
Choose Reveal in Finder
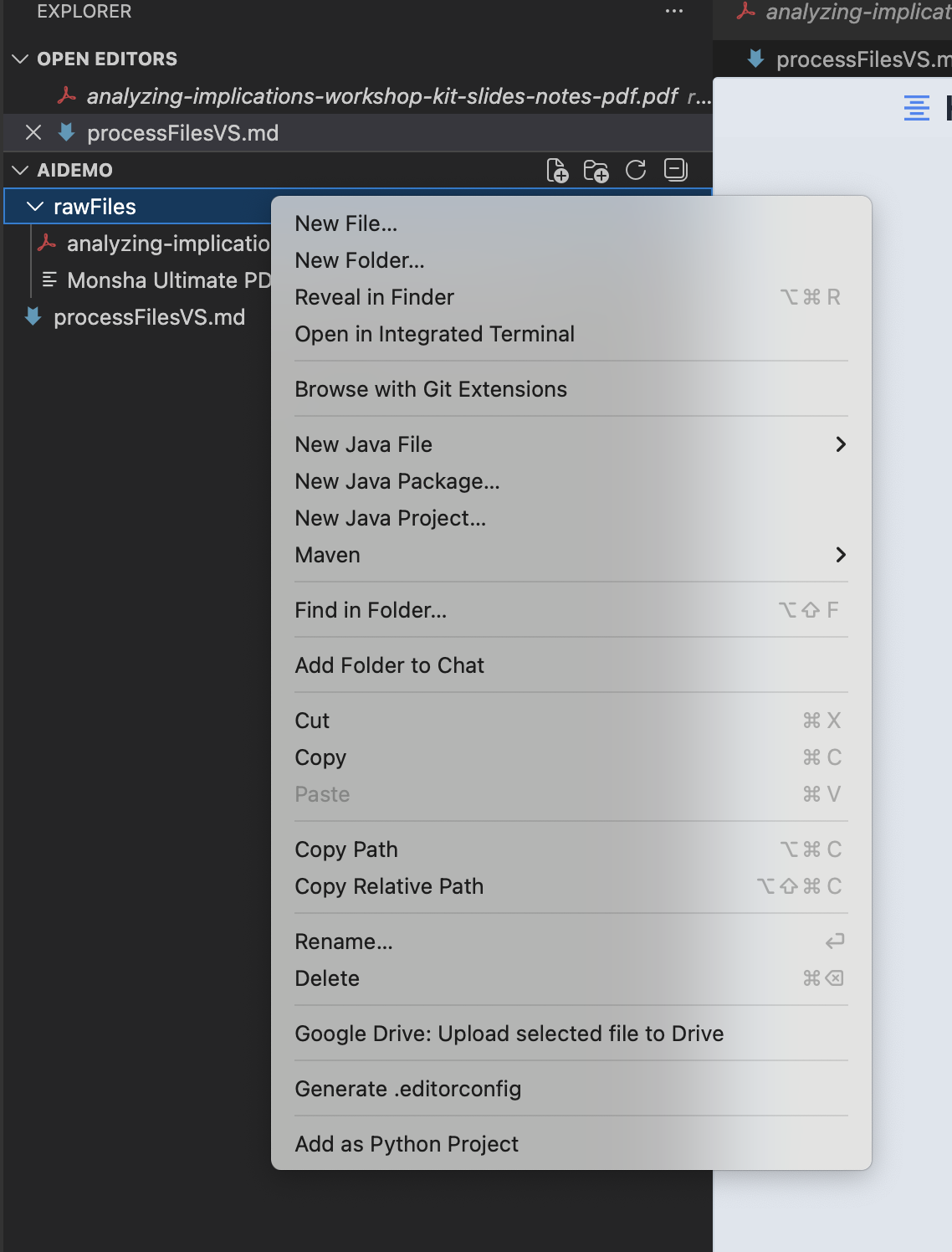point(374,296)
